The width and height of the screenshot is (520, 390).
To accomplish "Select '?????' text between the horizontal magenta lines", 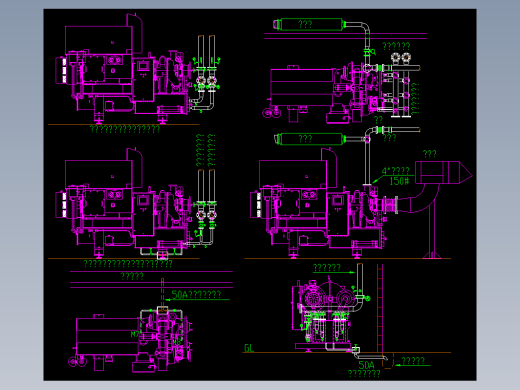I will [132, 276].
